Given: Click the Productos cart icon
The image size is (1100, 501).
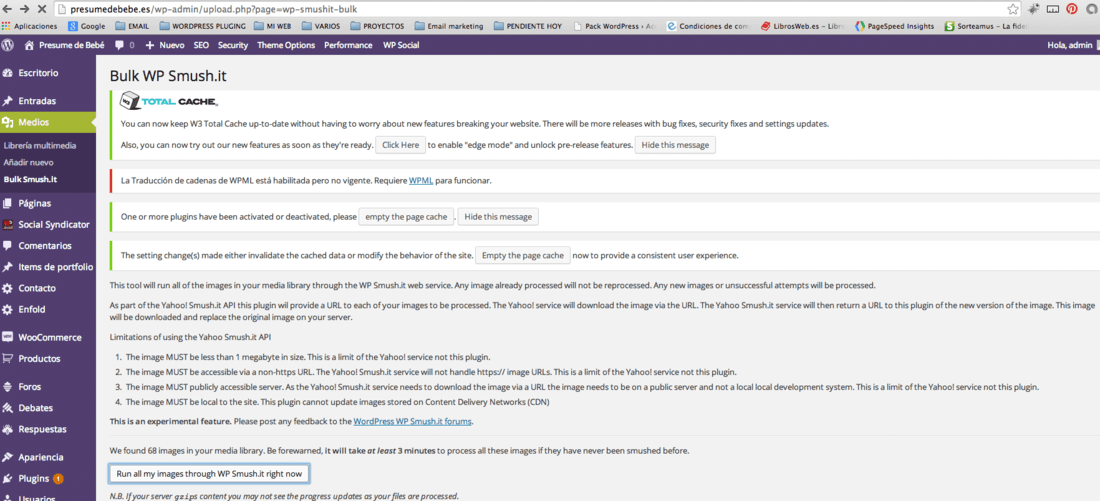Looking at the screenshot, I should pyautogui.click(x=8, y=359).
